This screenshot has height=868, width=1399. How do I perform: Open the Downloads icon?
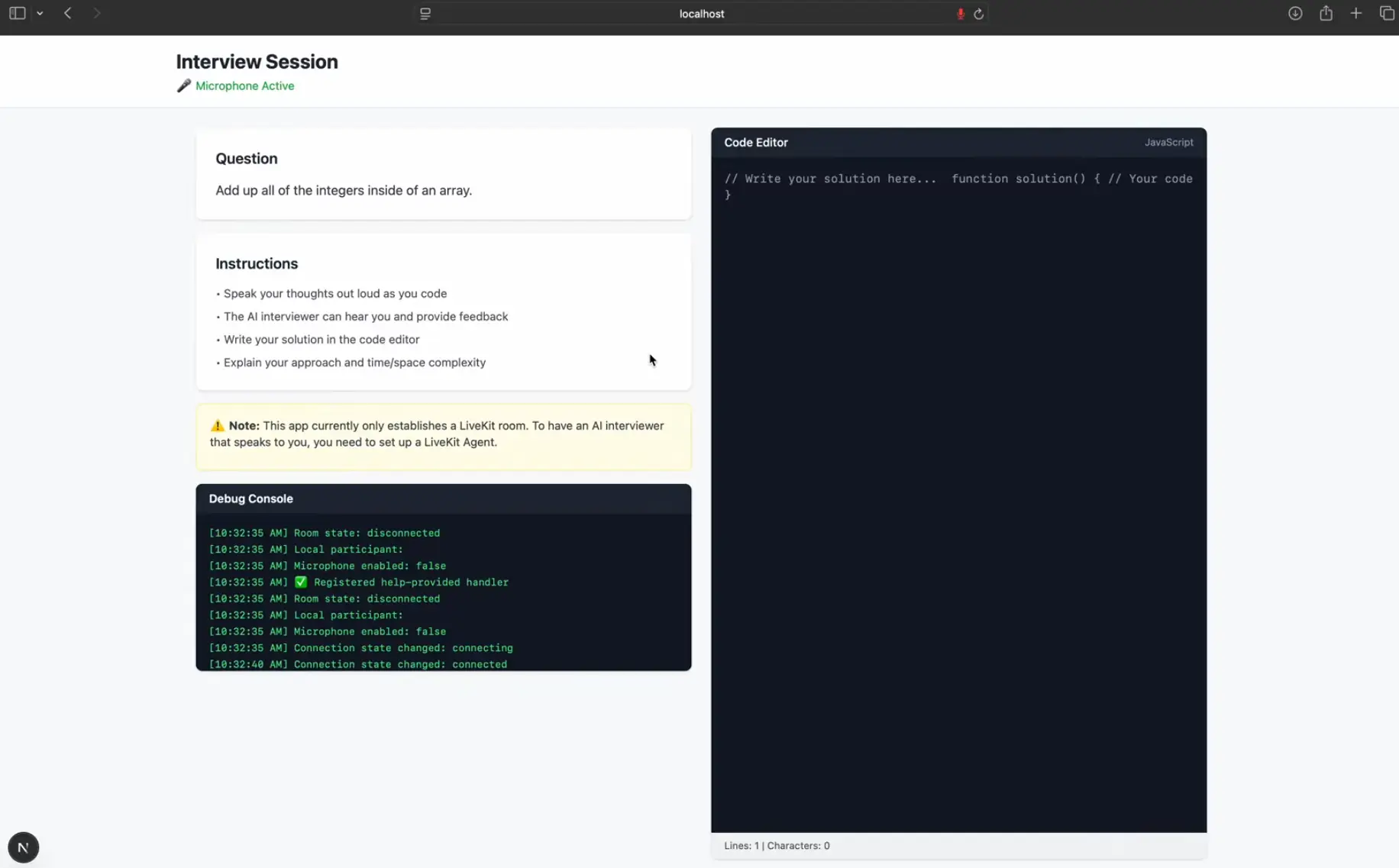tap(1294, 13)
